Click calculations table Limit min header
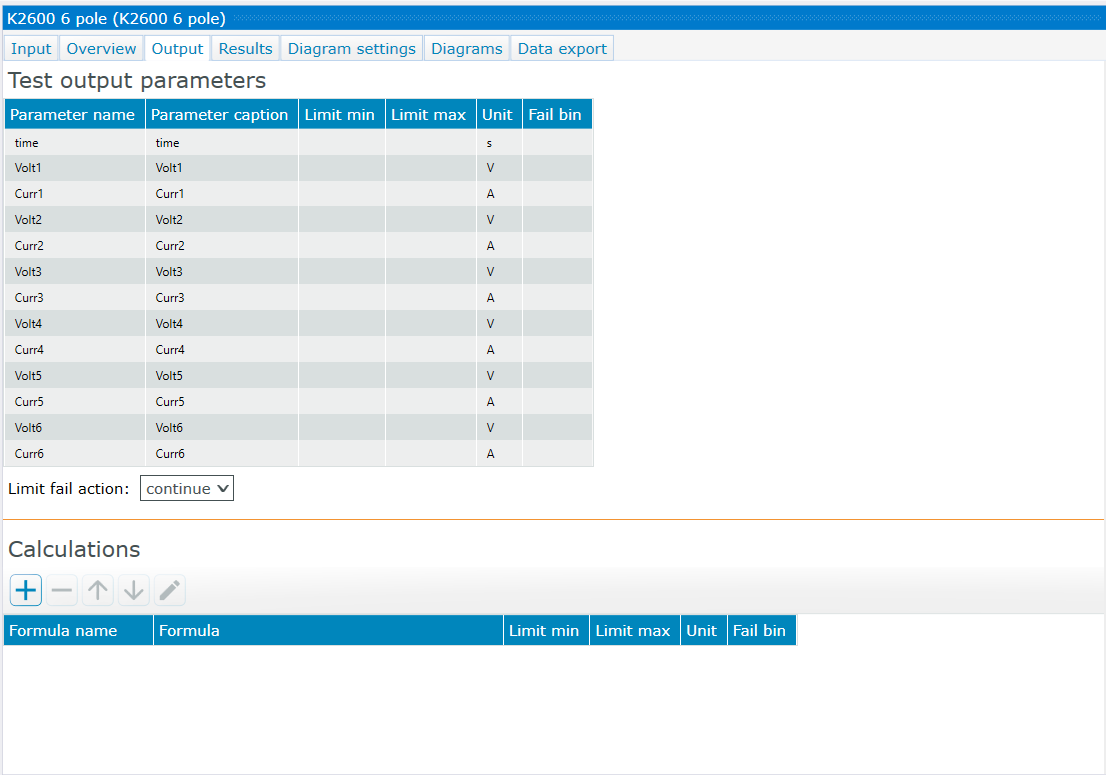1106x775 pixels. [547, 630]
